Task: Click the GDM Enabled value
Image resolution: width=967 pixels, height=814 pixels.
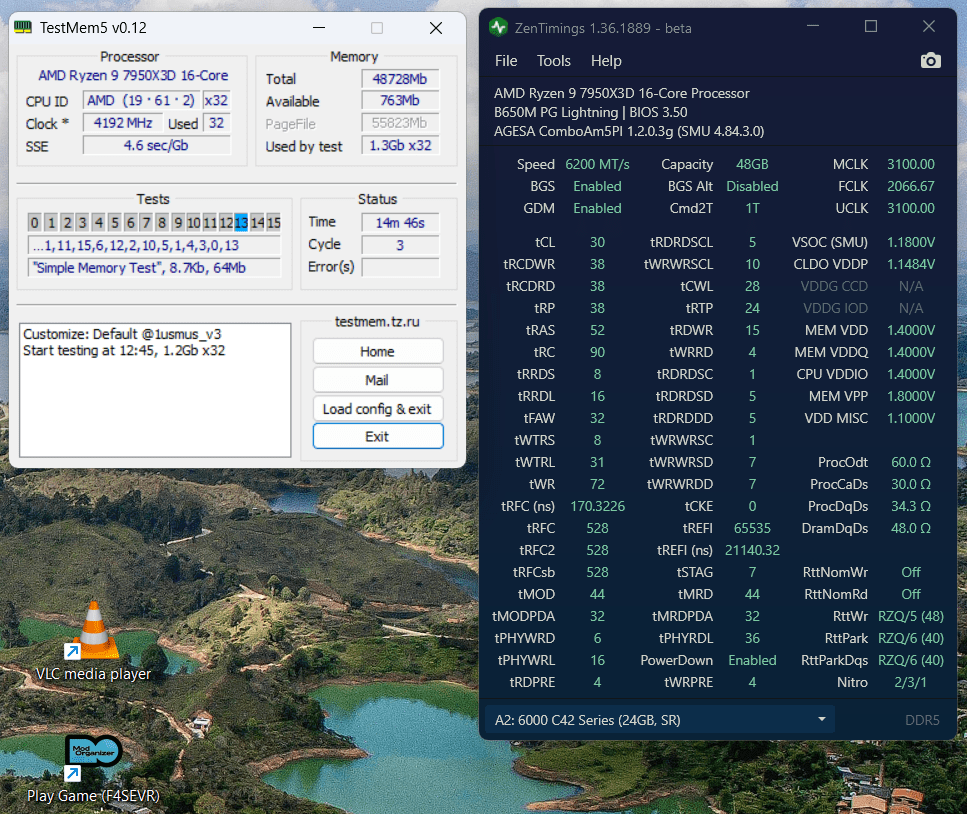Action: (x=597, y=208)
